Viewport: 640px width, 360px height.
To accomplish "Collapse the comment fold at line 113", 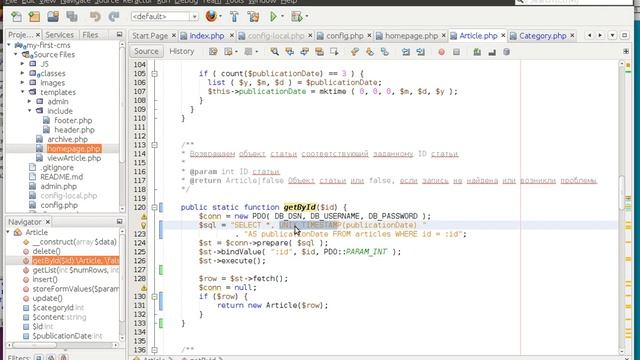I will tap(154, 145).
